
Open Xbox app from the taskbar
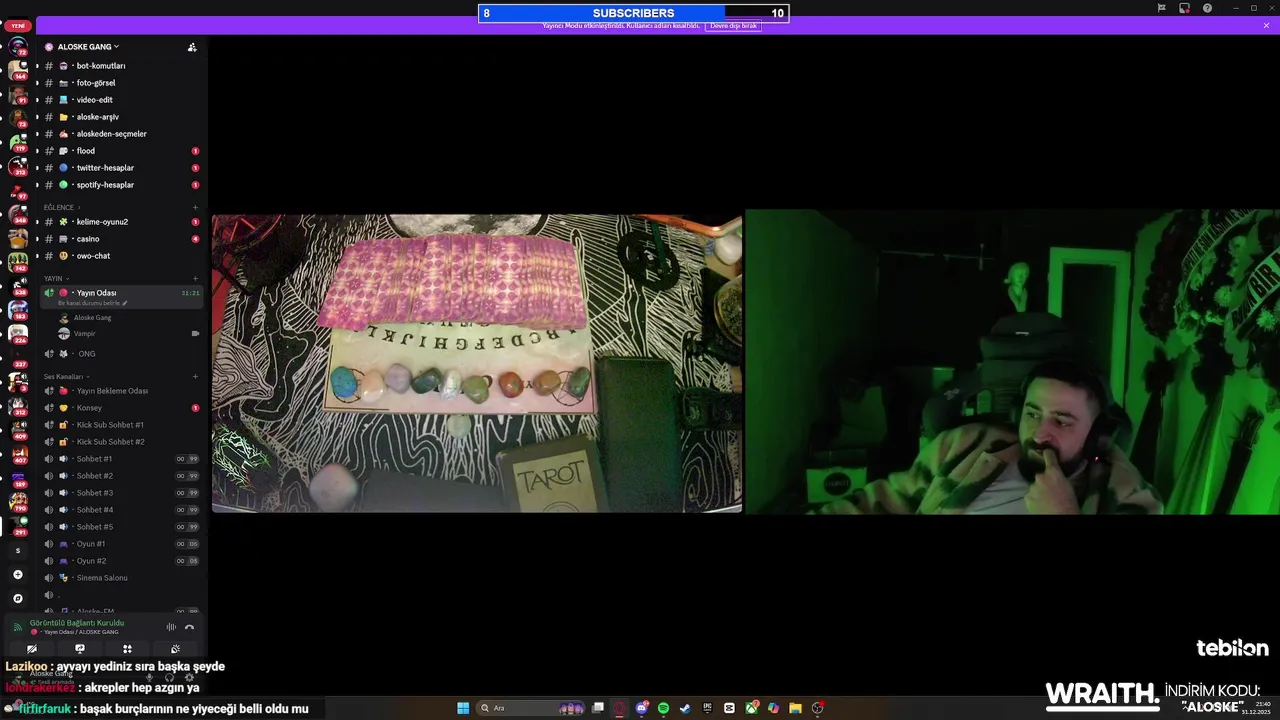(751, 708)
